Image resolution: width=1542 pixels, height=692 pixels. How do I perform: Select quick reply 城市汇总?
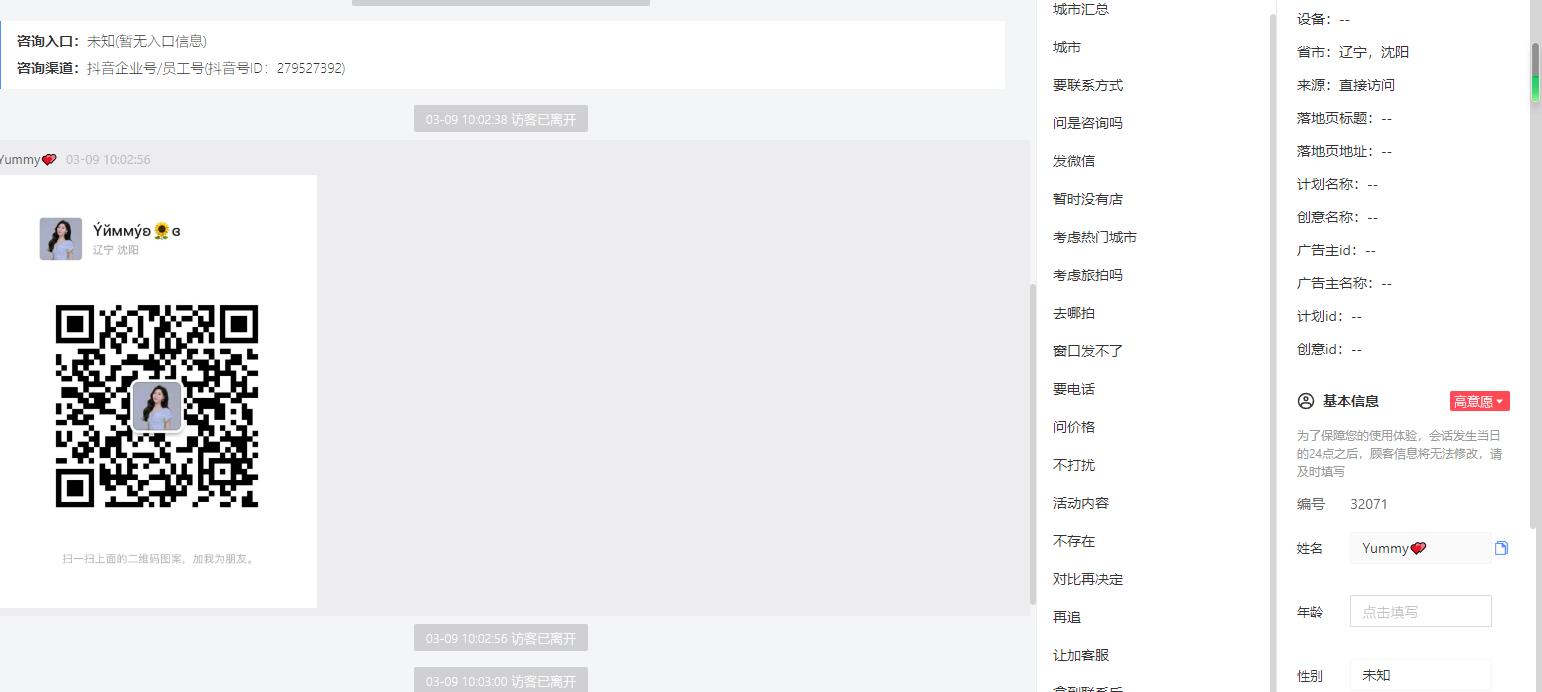pos(1081,9)
